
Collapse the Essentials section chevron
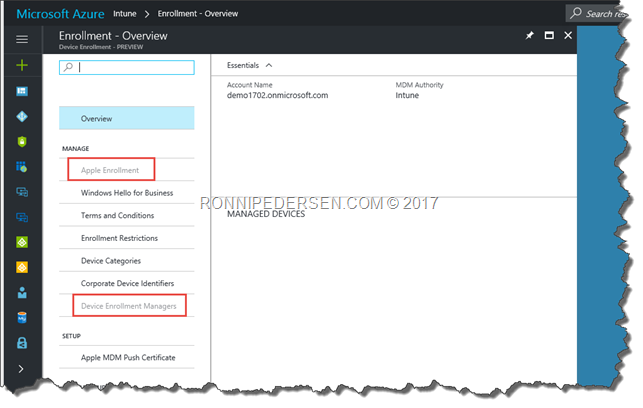(x=269, y=65)
